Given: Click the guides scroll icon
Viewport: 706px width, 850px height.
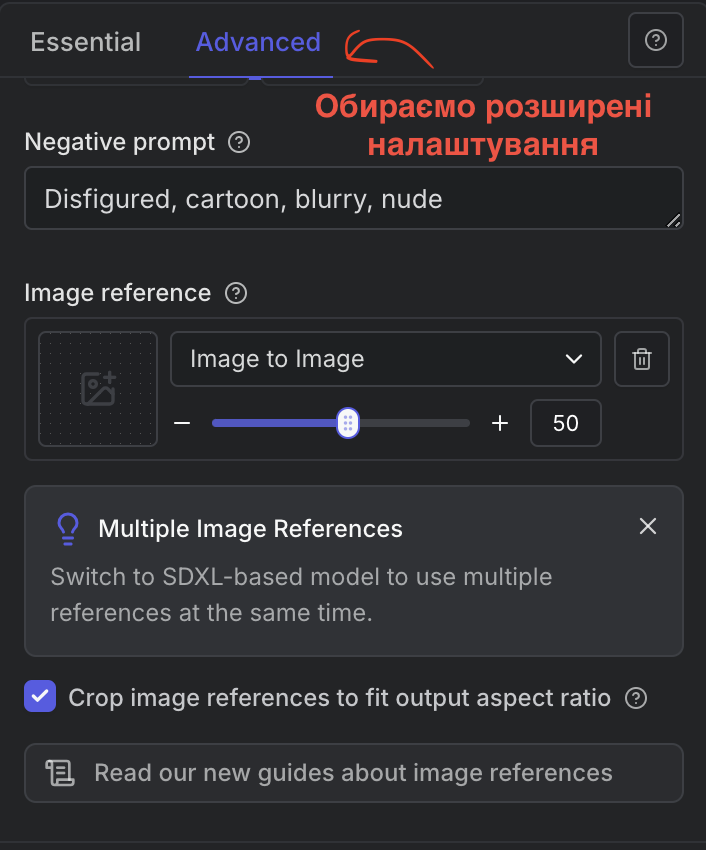Looking at the screenshot, I should point(60,773).
